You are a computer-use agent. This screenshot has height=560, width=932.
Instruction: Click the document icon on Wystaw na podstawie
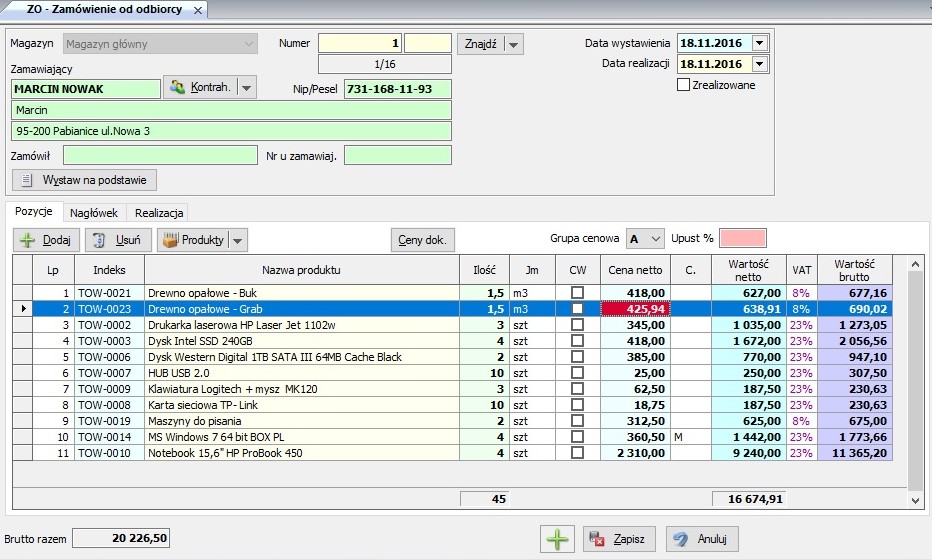tap(26, 180)
